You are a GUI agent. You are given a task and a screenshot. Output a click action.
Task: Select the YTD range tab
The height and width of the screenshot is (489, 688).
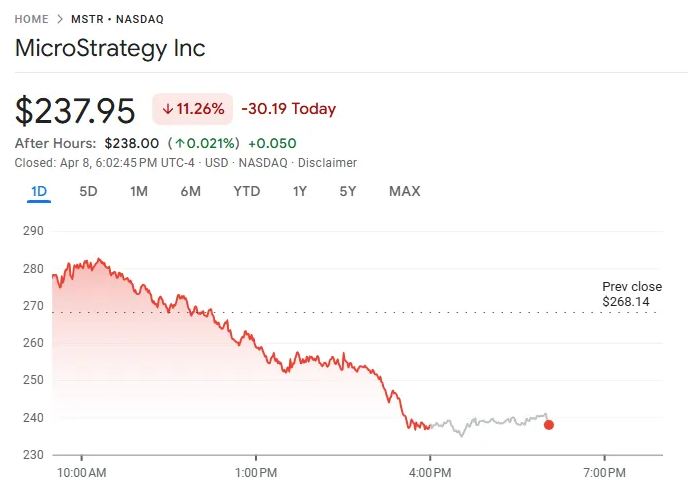[x=246, y=191]
